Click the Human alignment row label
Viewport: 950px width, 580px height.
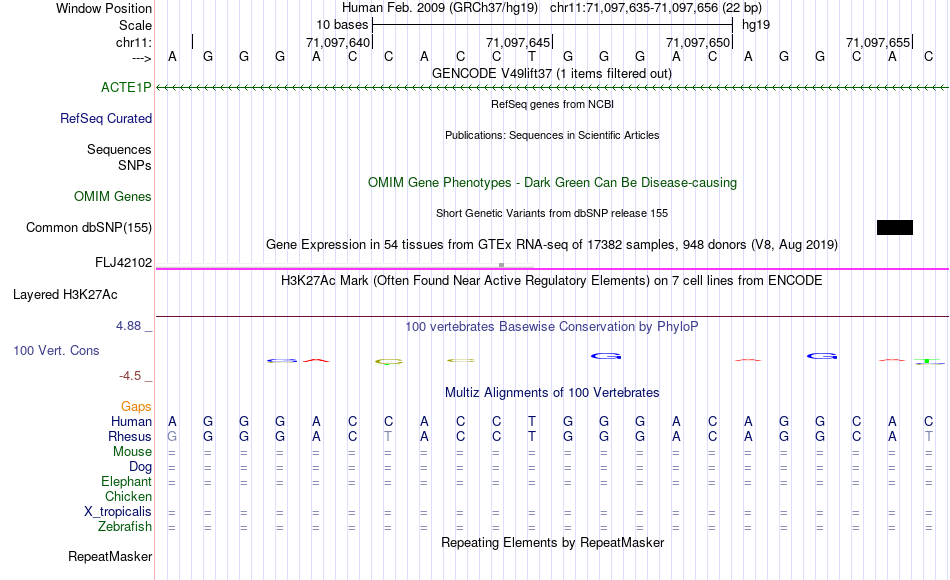pyautogui.click(x=131, y=421)
